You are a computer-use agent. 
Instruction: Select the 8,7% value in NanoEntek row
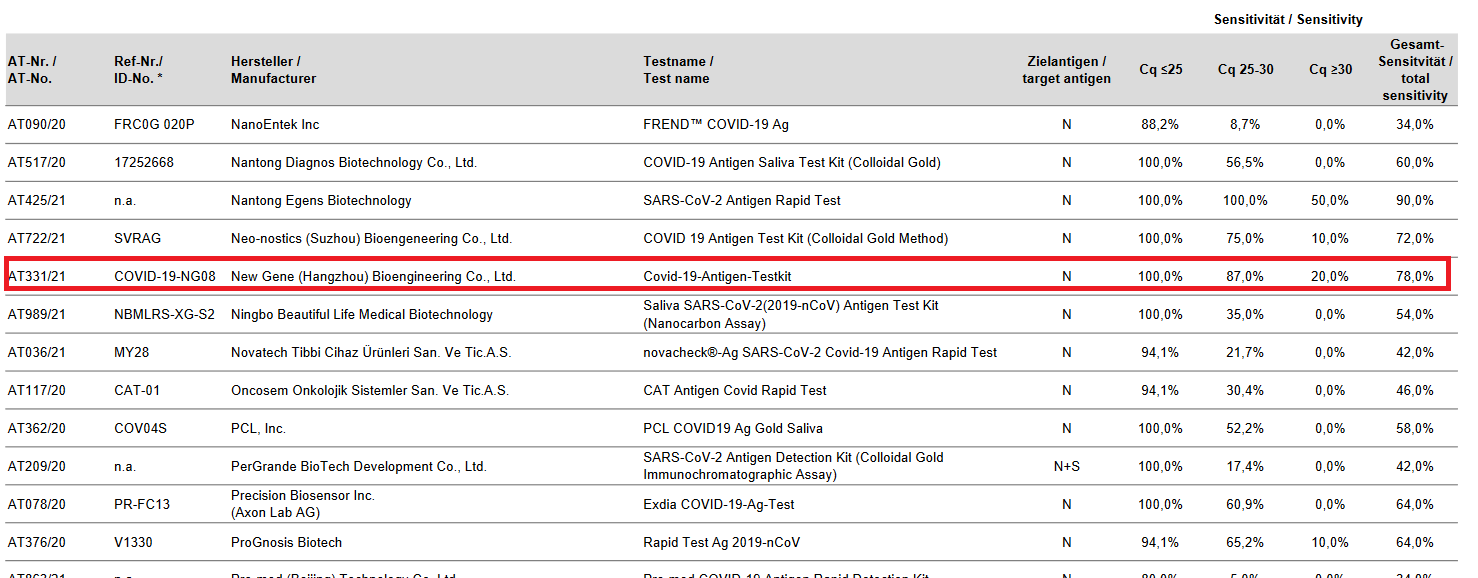click(1245, 125)
